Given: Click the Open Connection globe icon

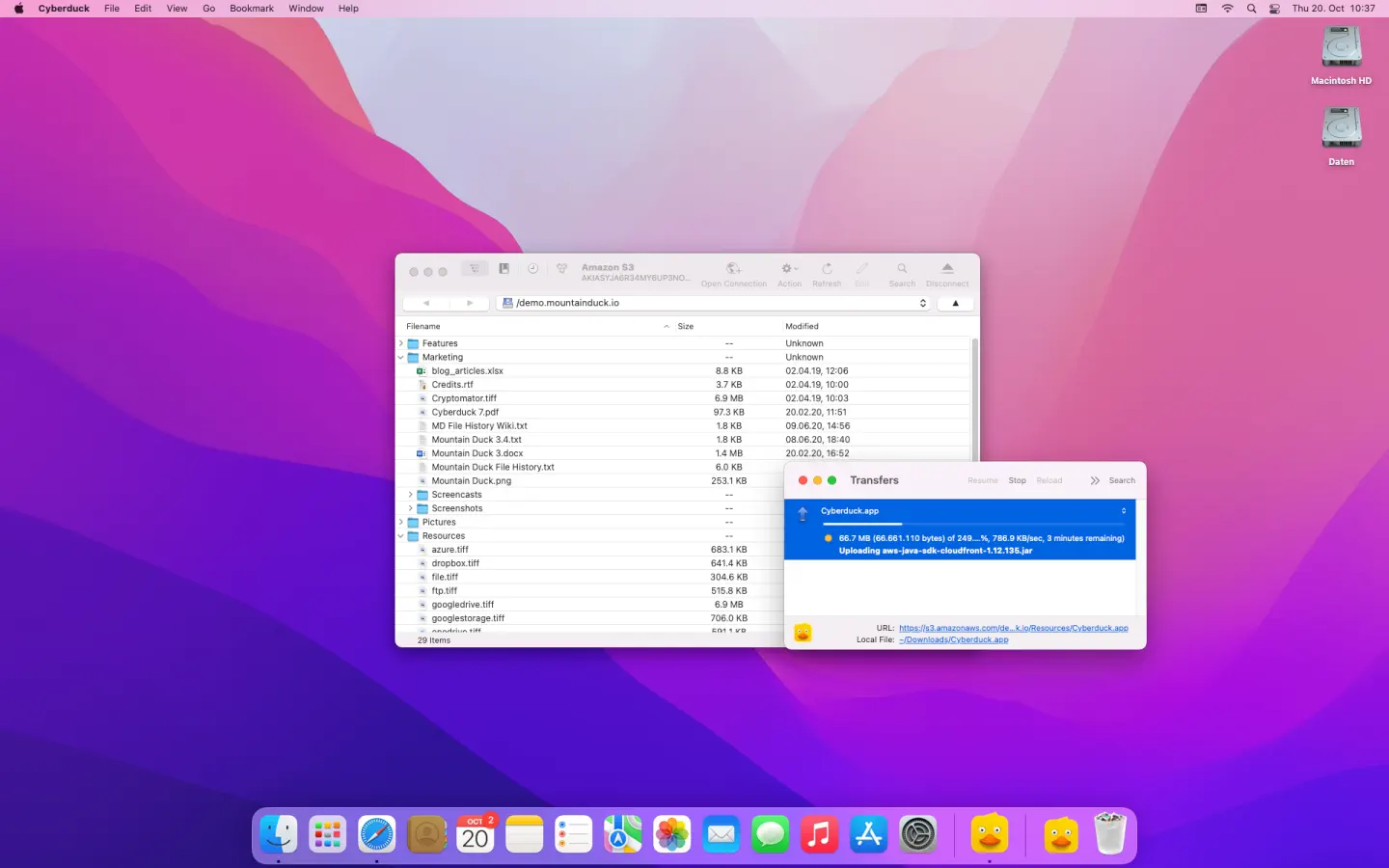Looking at the screenshot, I should point(733,269).
